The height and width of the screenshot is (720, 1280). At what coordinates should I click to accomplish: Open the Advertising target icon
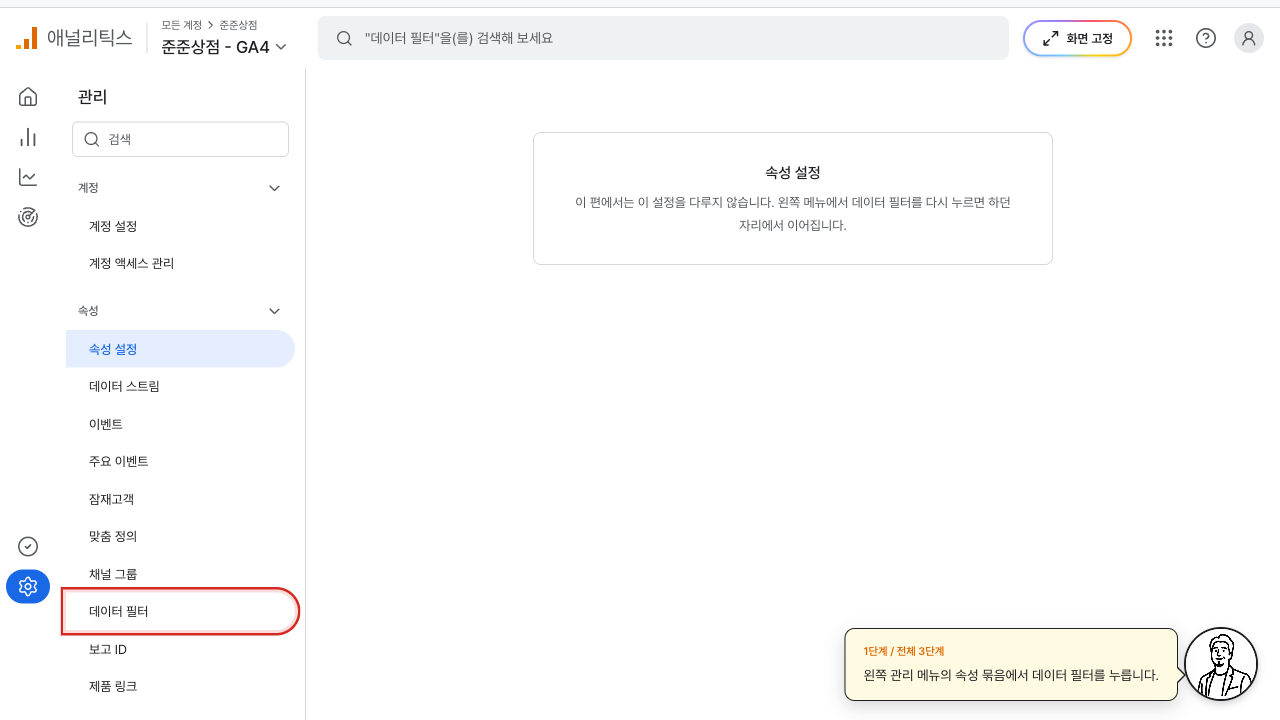pos(28,217)
